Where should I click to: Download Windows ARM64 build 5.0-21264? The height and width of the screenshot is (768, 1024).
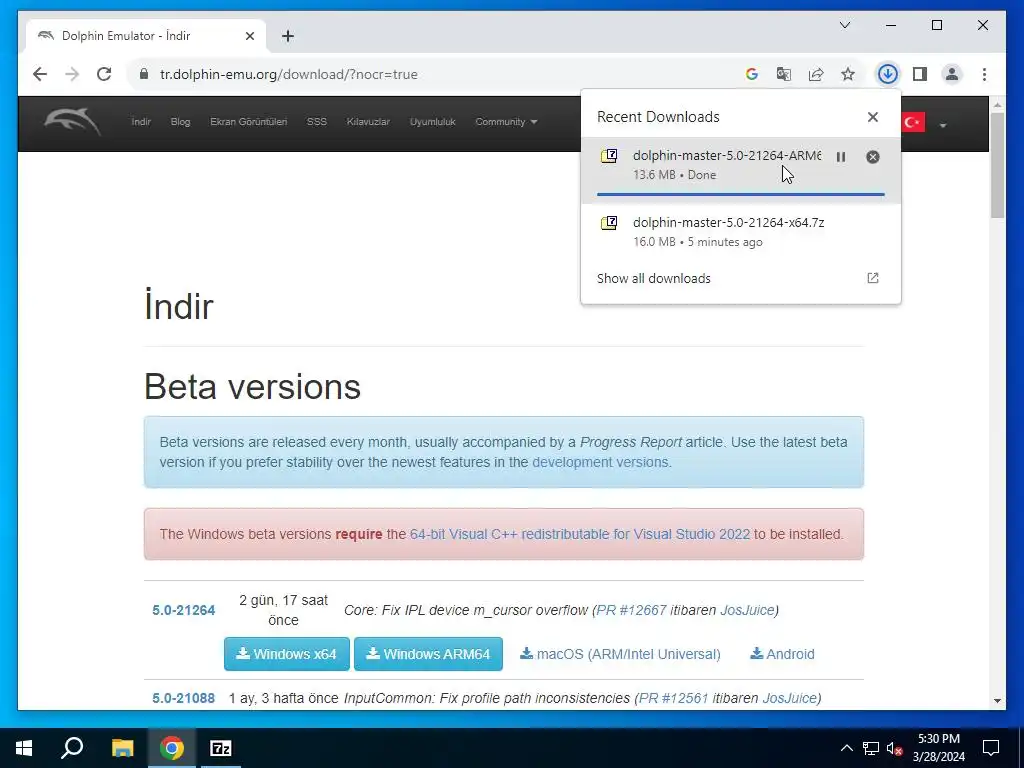428,654
